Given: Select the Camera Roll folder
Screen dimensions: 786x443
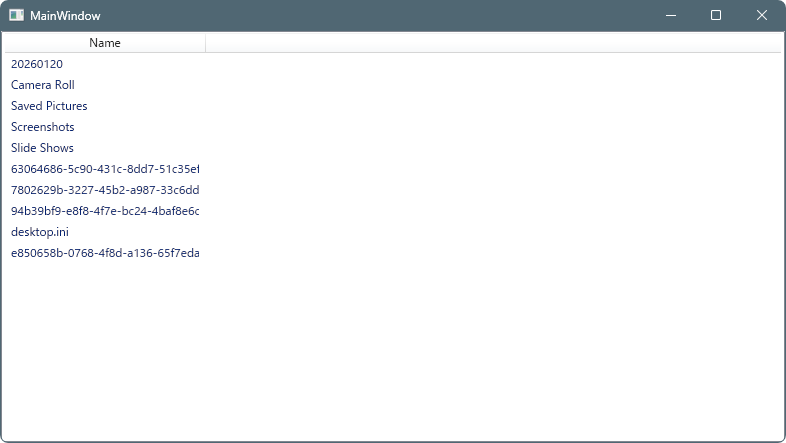Looking at the screenshot, I should [x=43, y=85].
